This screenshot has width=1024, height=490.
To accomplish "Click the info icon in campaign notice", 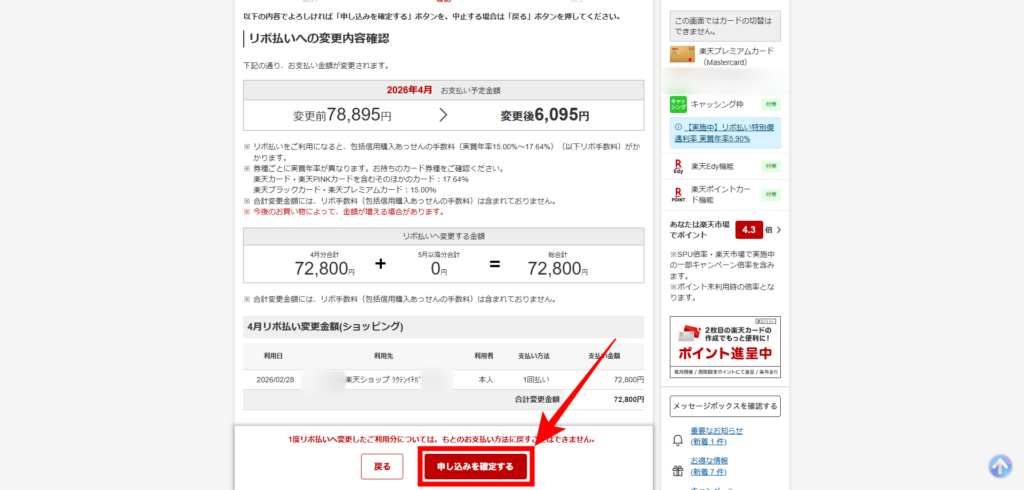I will click(678, 128).
